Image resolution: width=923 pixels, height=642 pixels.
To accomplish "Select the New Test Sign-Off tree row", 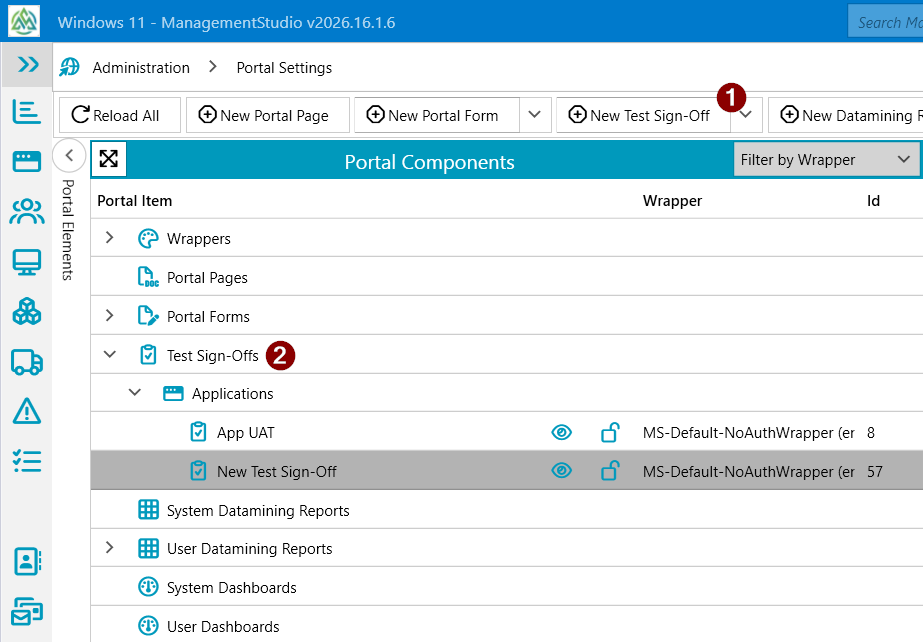I will pos(507,471).
